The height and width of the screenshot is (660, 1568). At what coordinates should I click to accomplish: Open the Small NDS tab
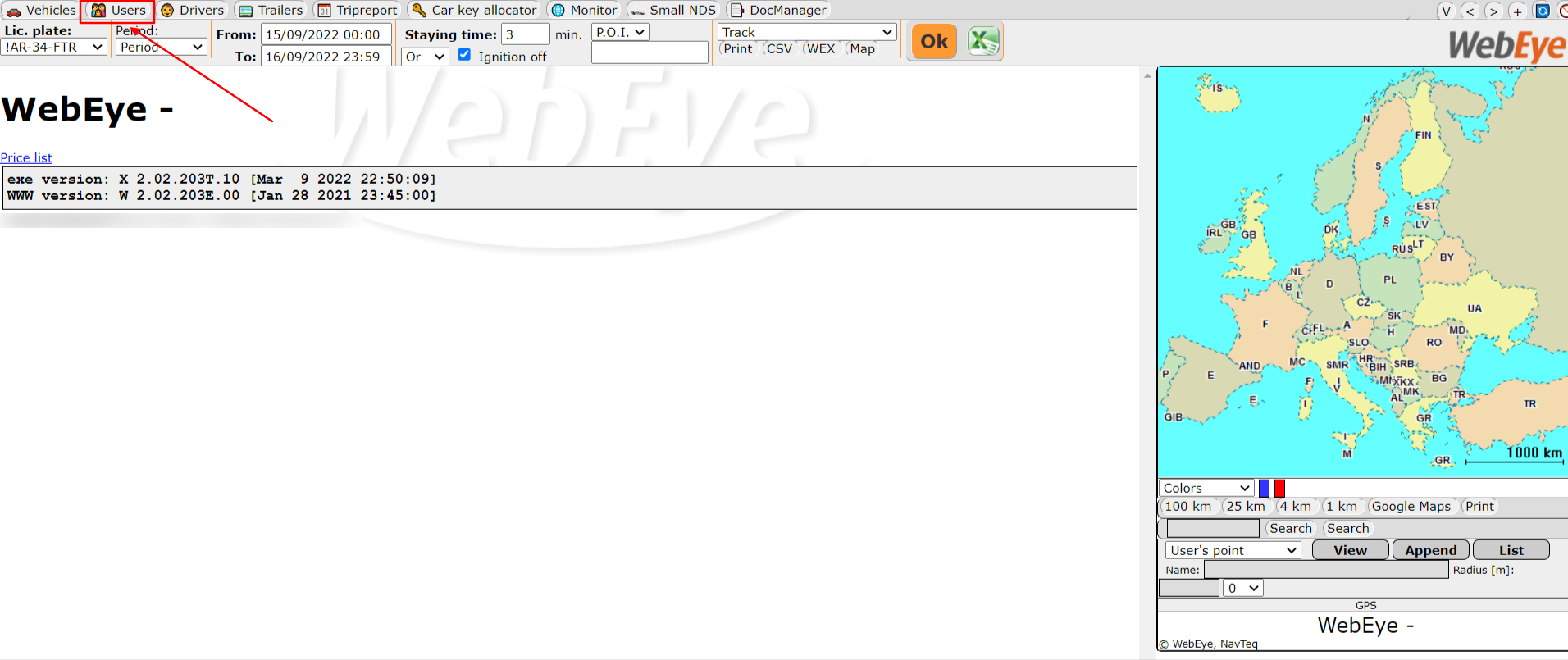pyautogui.click(x=673, y=10)
